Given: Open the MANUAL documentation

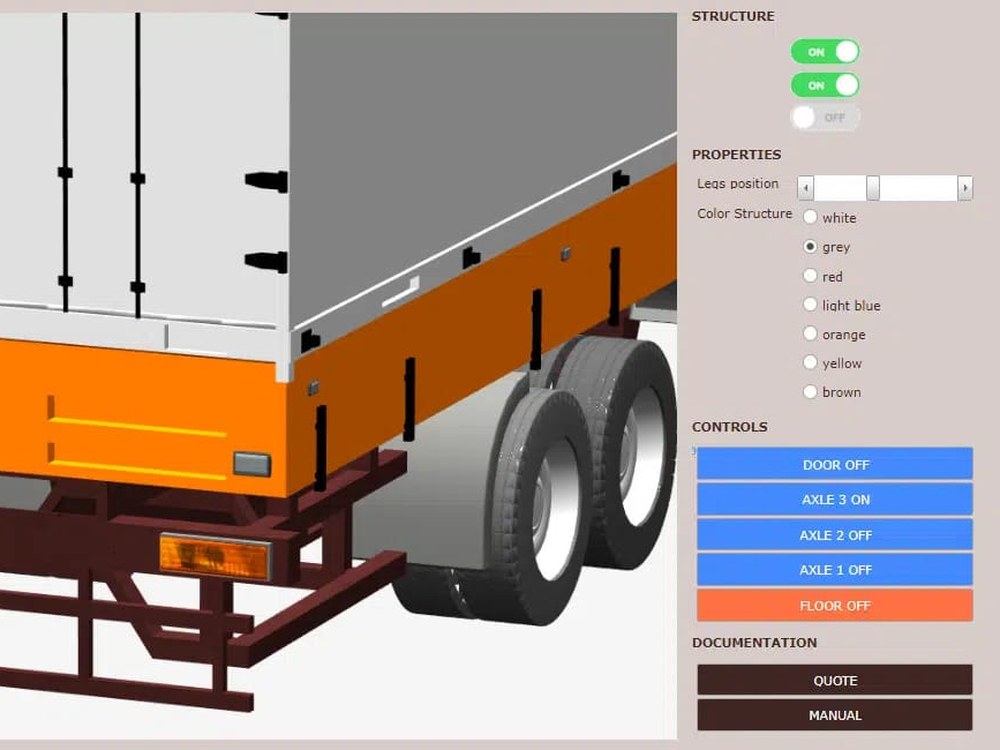Looking at the screenshot, I should point(835,715).
